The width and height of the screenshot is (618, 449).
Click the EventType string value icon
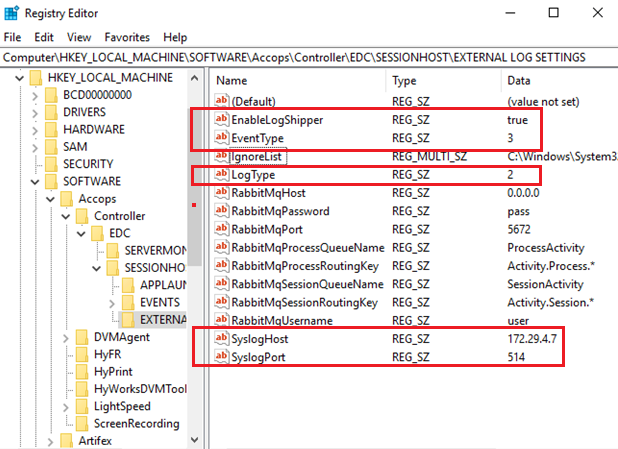(221, 138)
